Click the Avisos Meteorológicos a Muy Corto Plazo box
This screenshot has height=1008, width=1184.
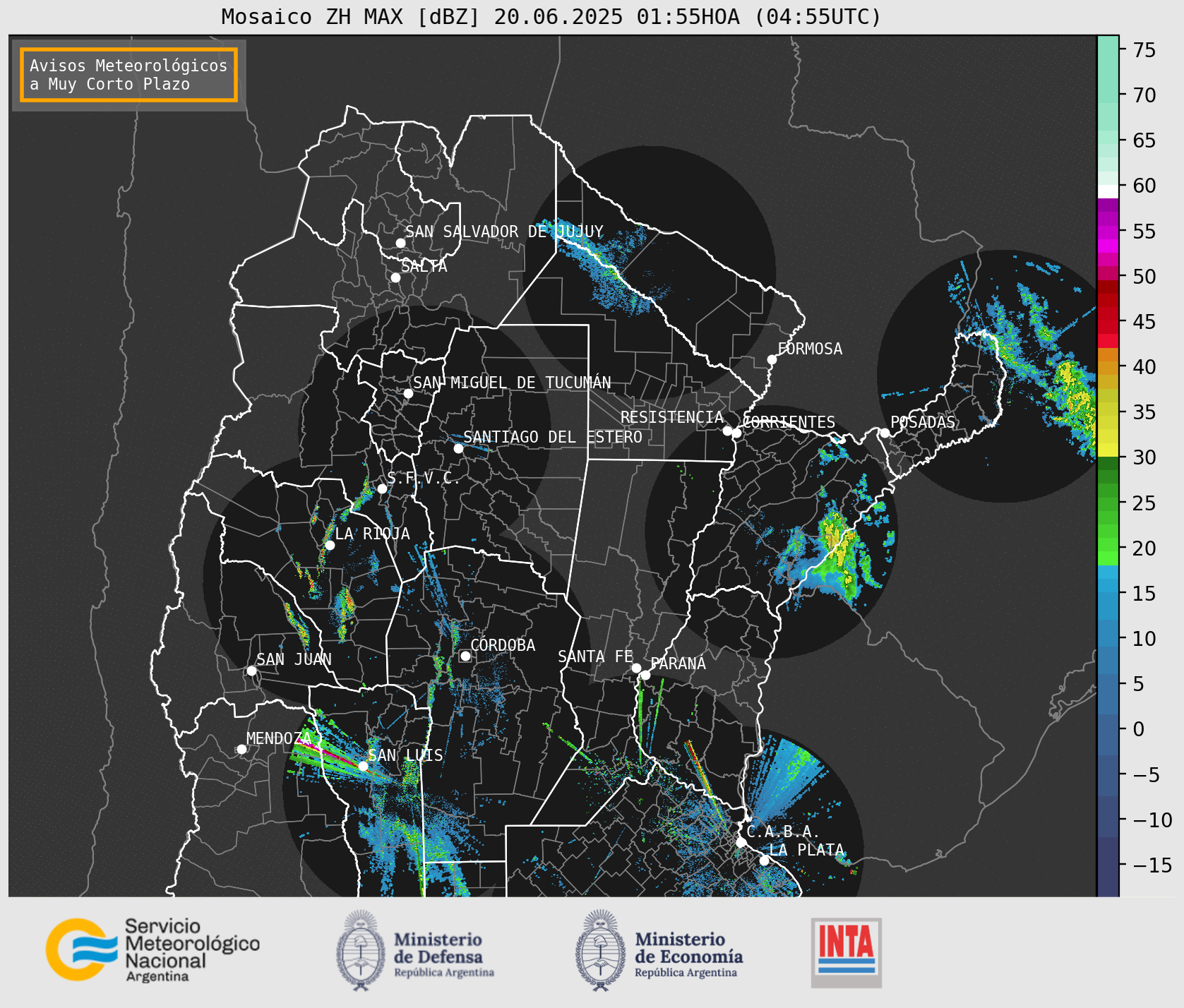tap(128, 75)
